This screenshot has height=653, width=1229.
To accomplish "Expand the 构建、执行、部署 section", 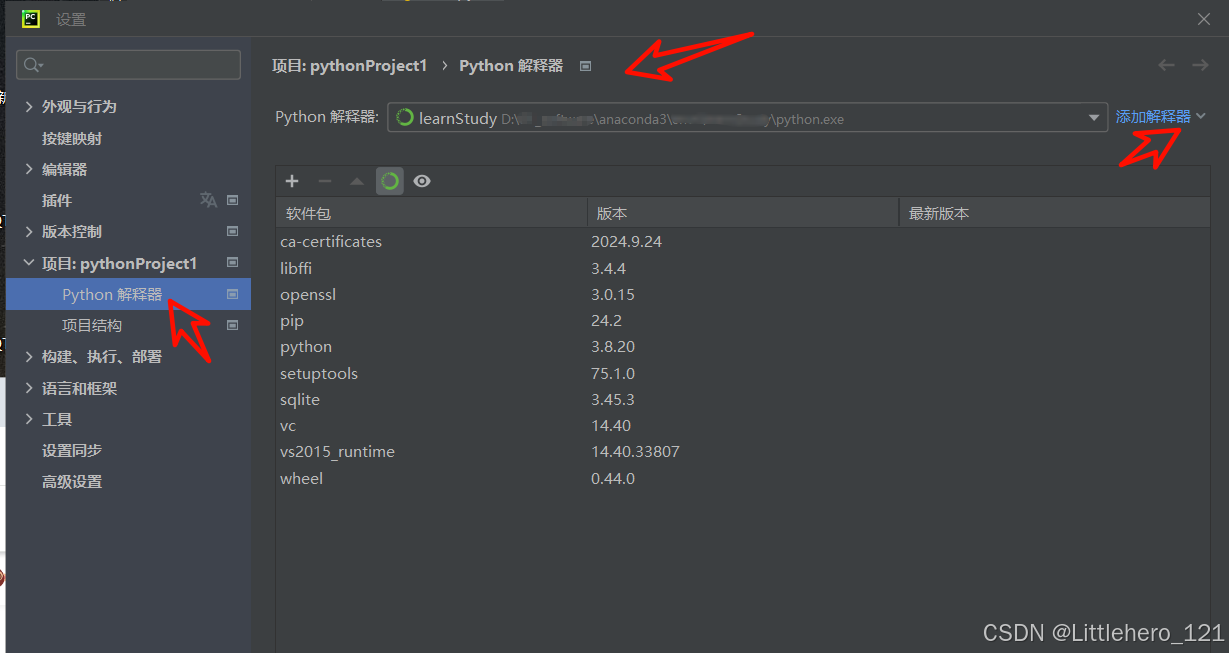I will pyautogui.click(x=29, y=356).
